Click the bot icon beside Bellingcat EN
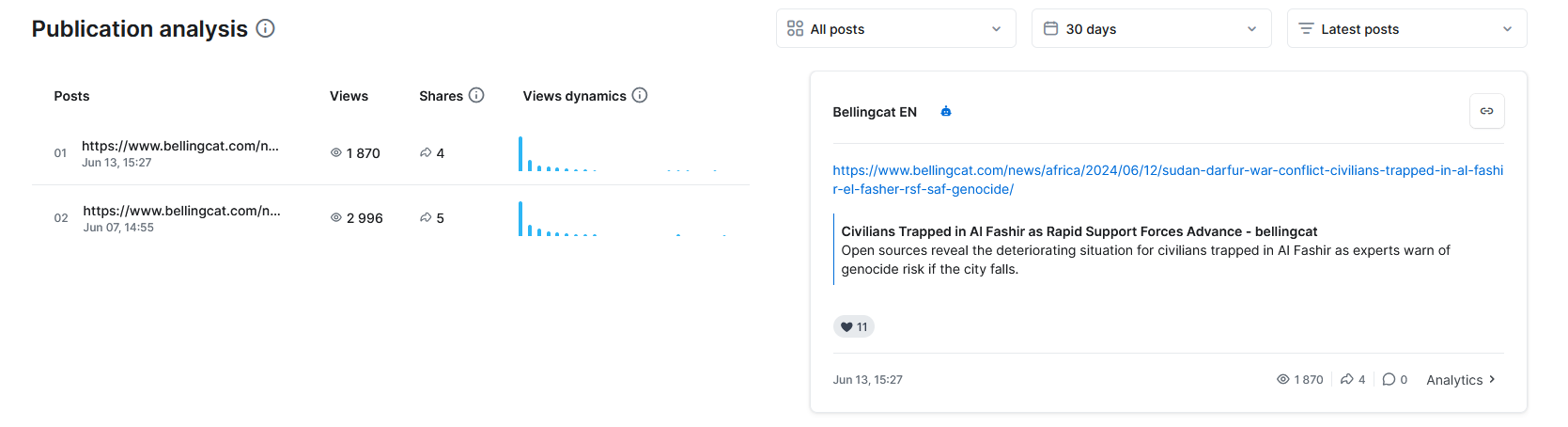1568x427 pixels. coord(946,112)
